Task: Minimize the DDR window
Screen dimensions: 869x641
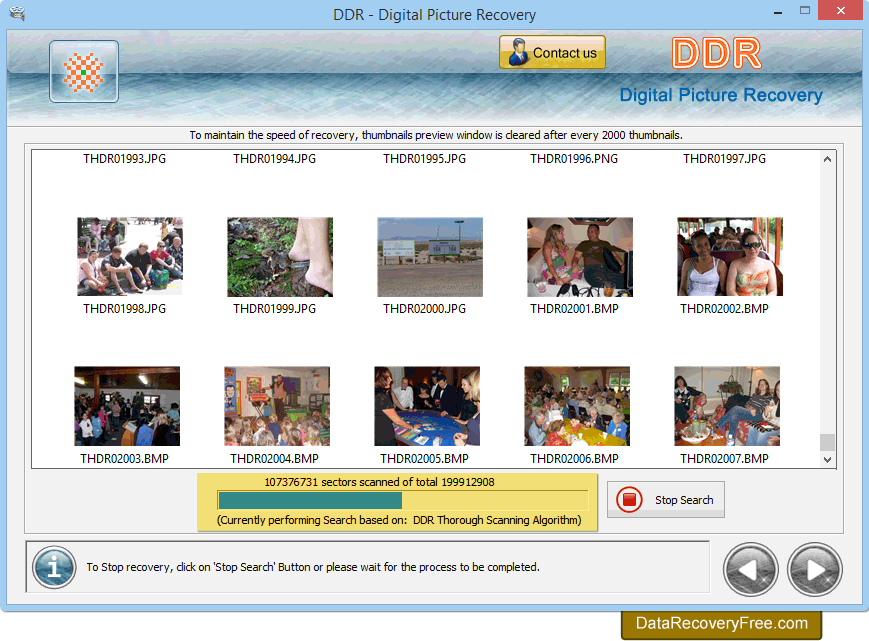Action: (x=778, y=11)
